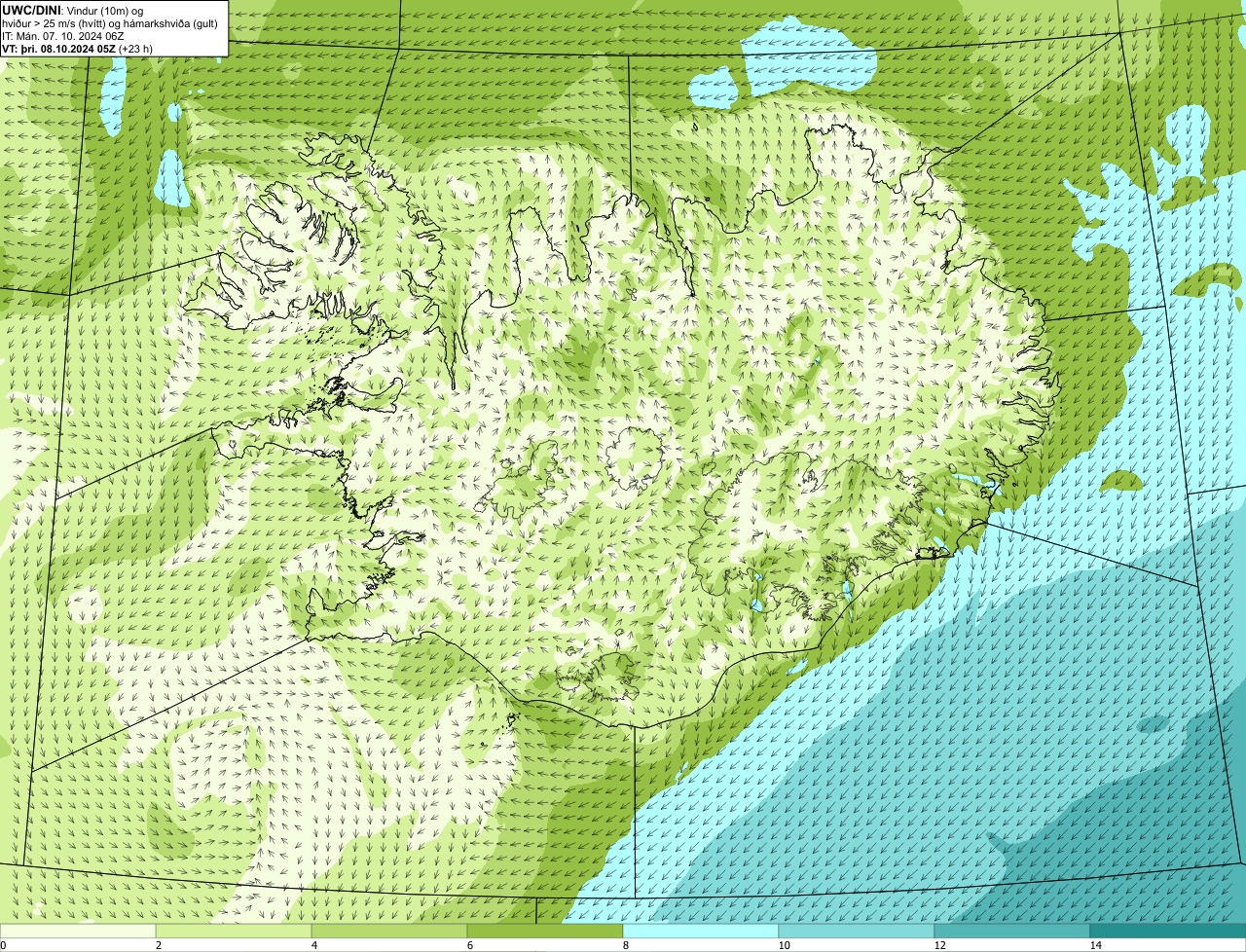Select the 8–10 m/s pale cyan scale segment
The height and width of the screenshot is (952, 1246).
(x=701, y=931)
